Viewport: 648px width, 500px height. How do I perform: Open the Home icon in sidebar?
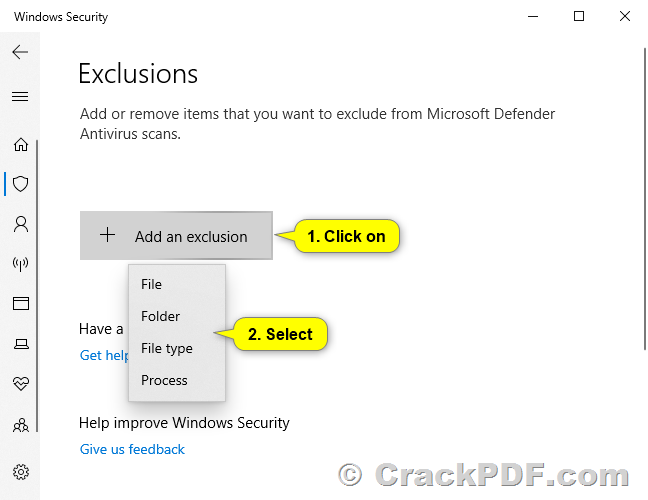[21, 144]
